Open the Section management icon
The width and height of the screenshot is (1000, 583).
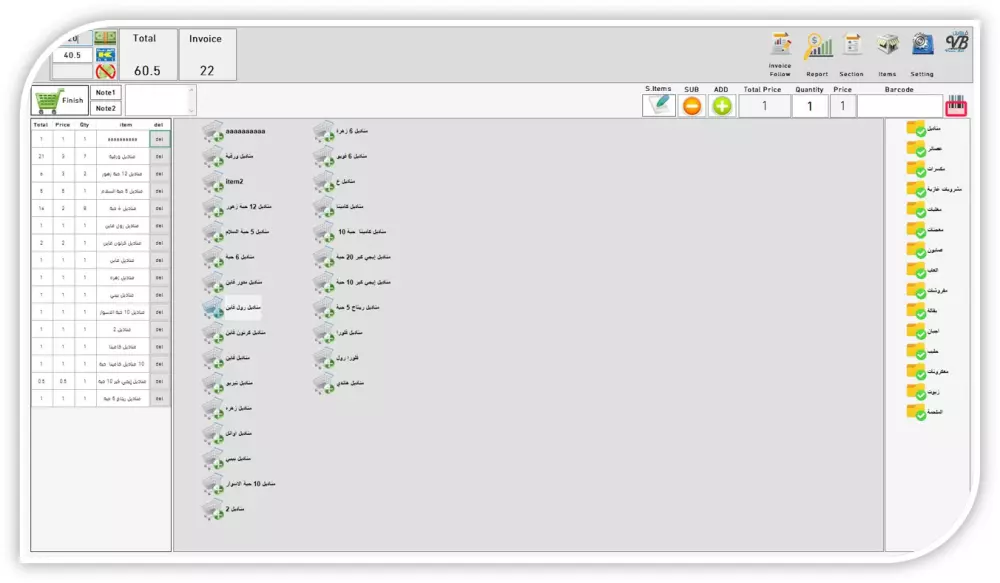point(851,54)
